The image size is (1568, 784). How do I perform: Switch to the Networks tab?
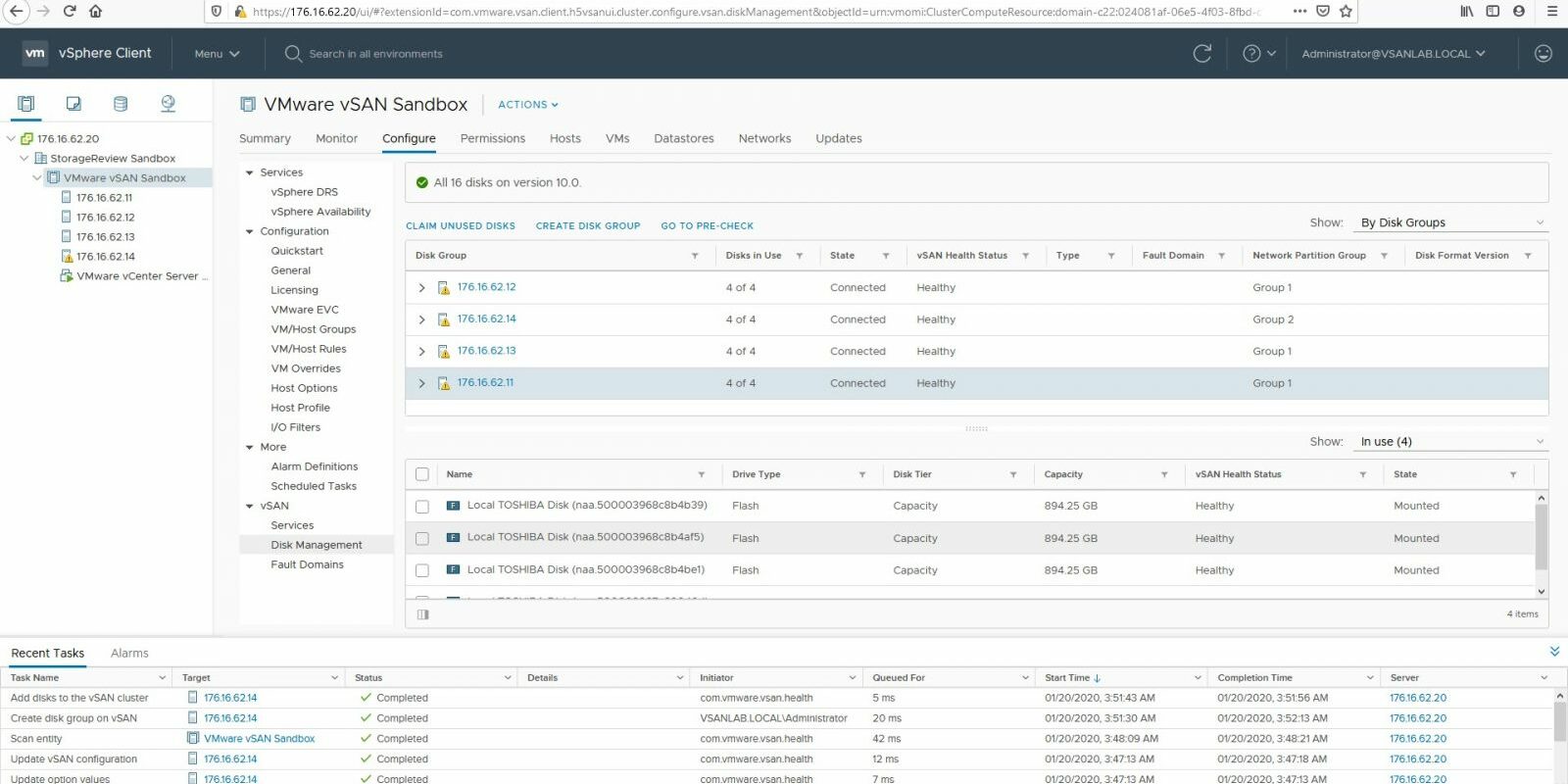point(764,138)
